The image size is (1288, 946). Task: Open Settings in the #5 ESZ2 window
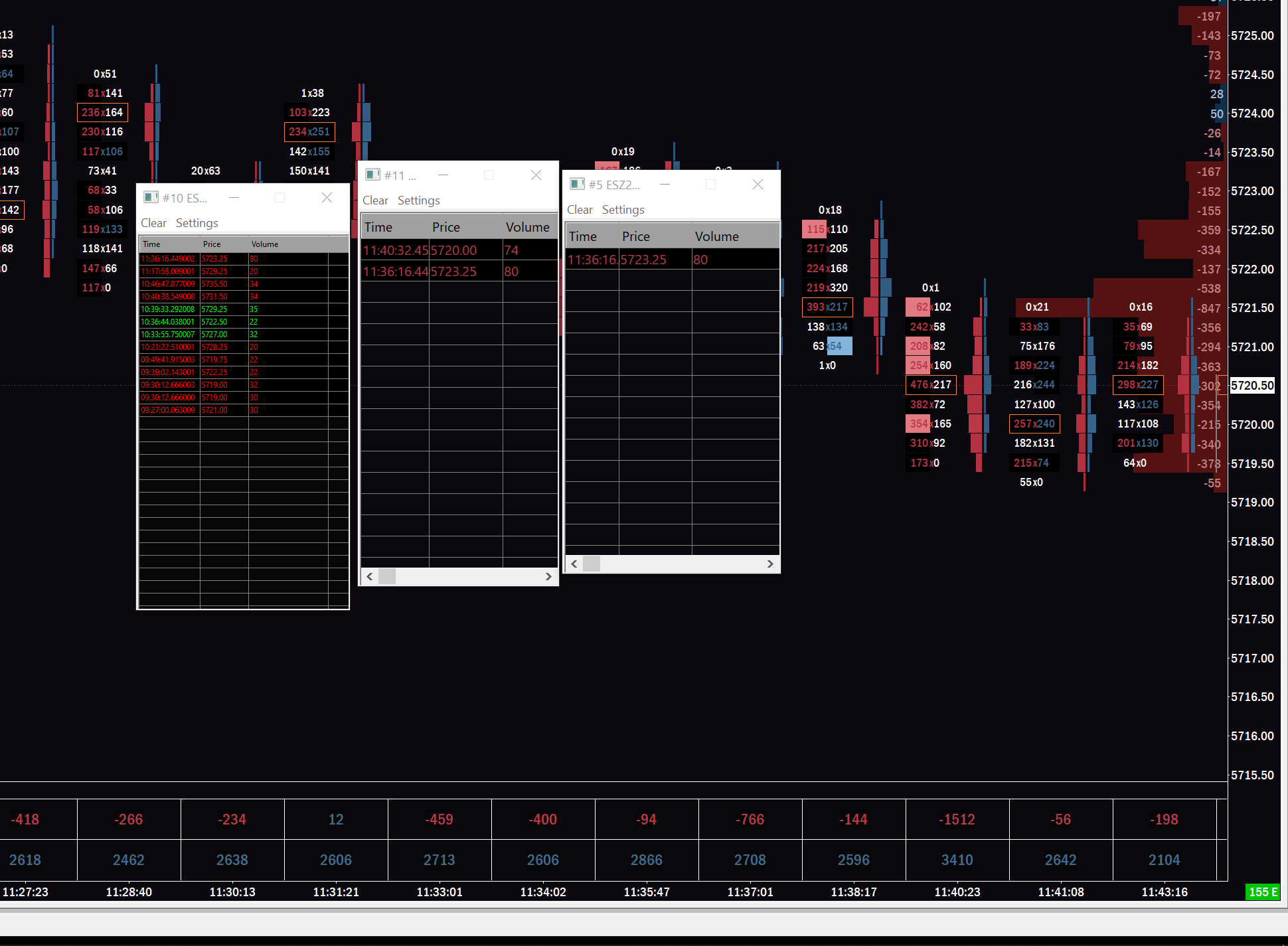(623, 210)
